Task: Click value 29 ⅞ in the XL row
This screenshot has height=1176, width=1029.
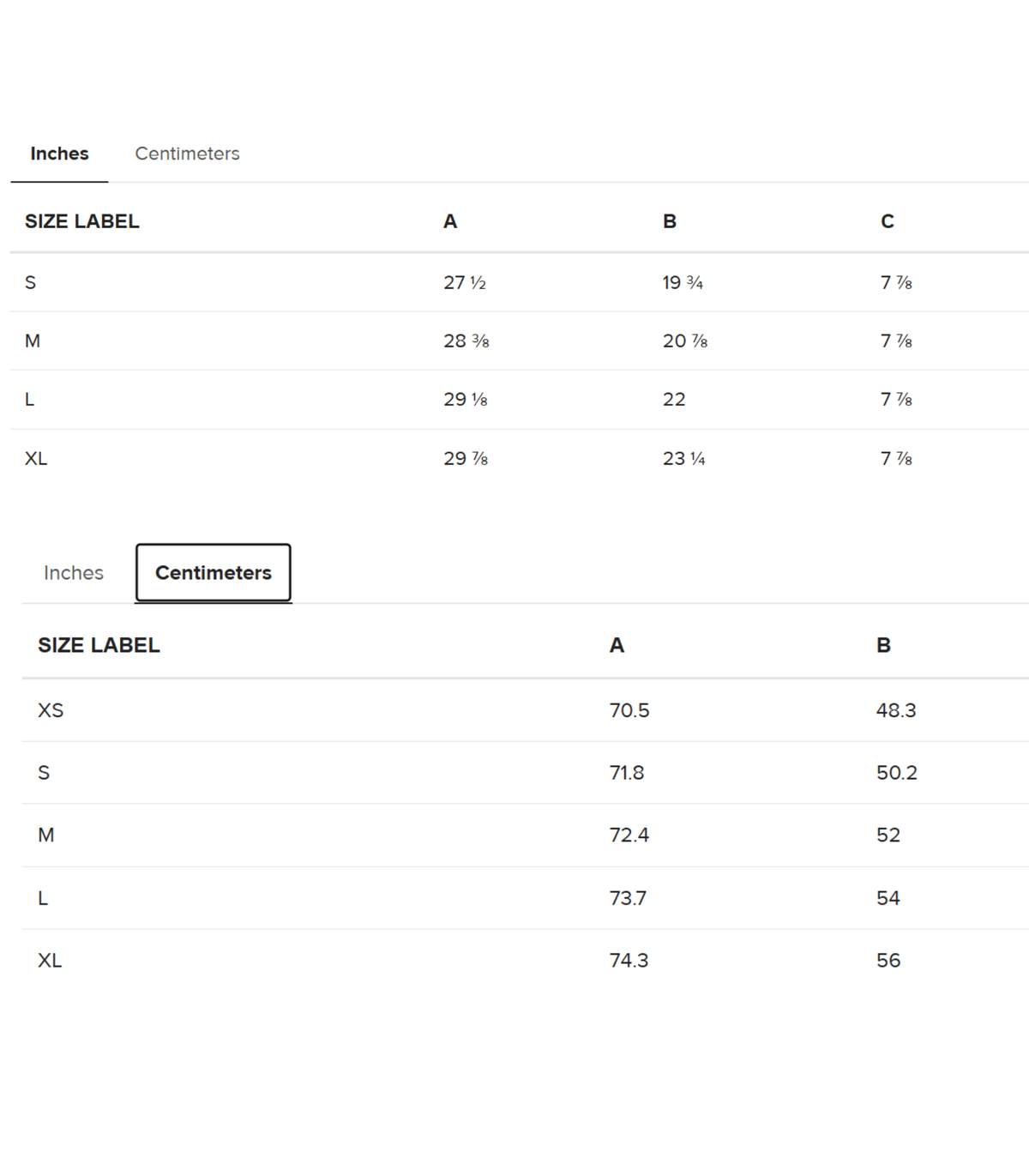Action: coord(466,458)
